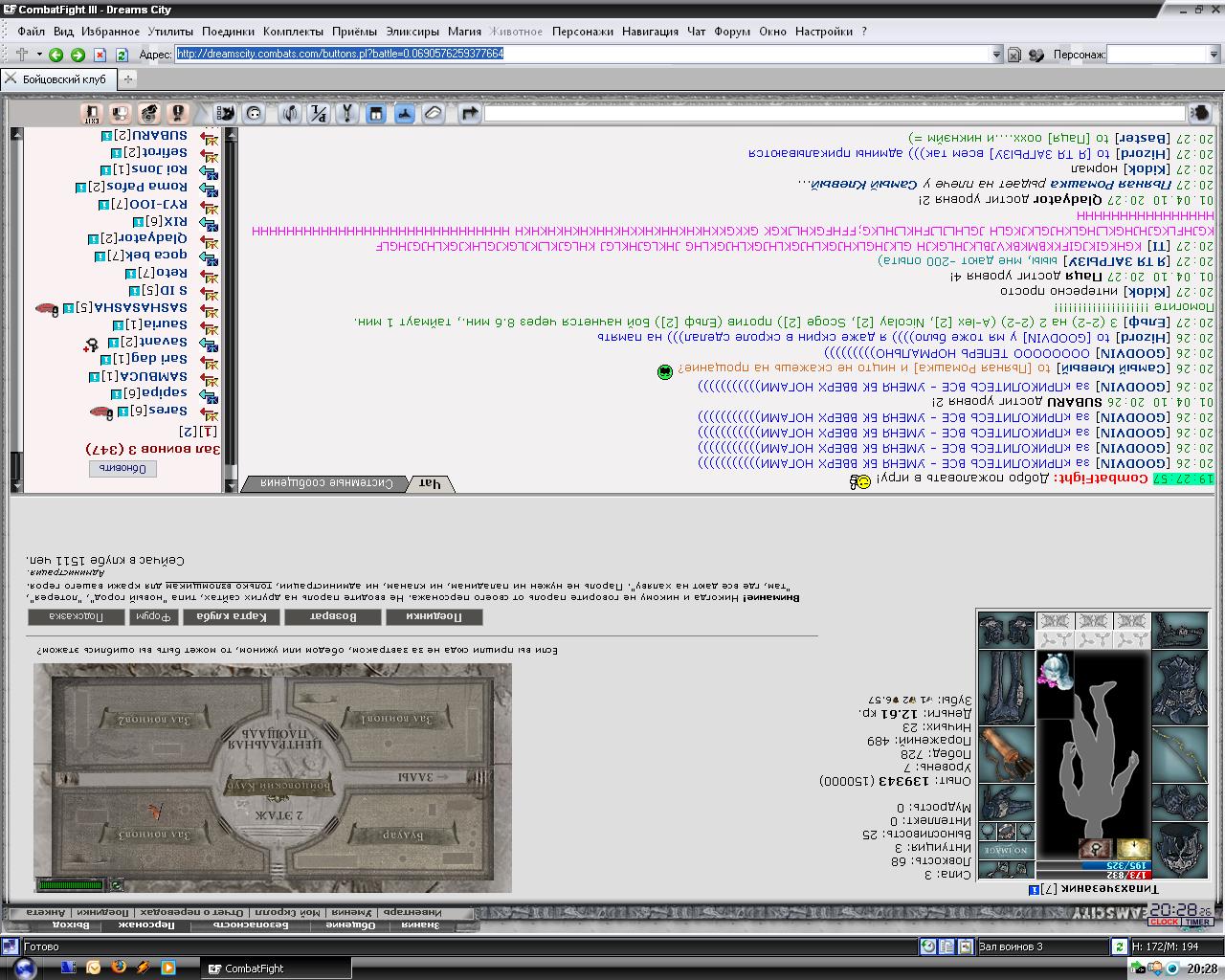Click the green back arrow navigation icon
Screen dimensions: 1225x980
point(56,55)
